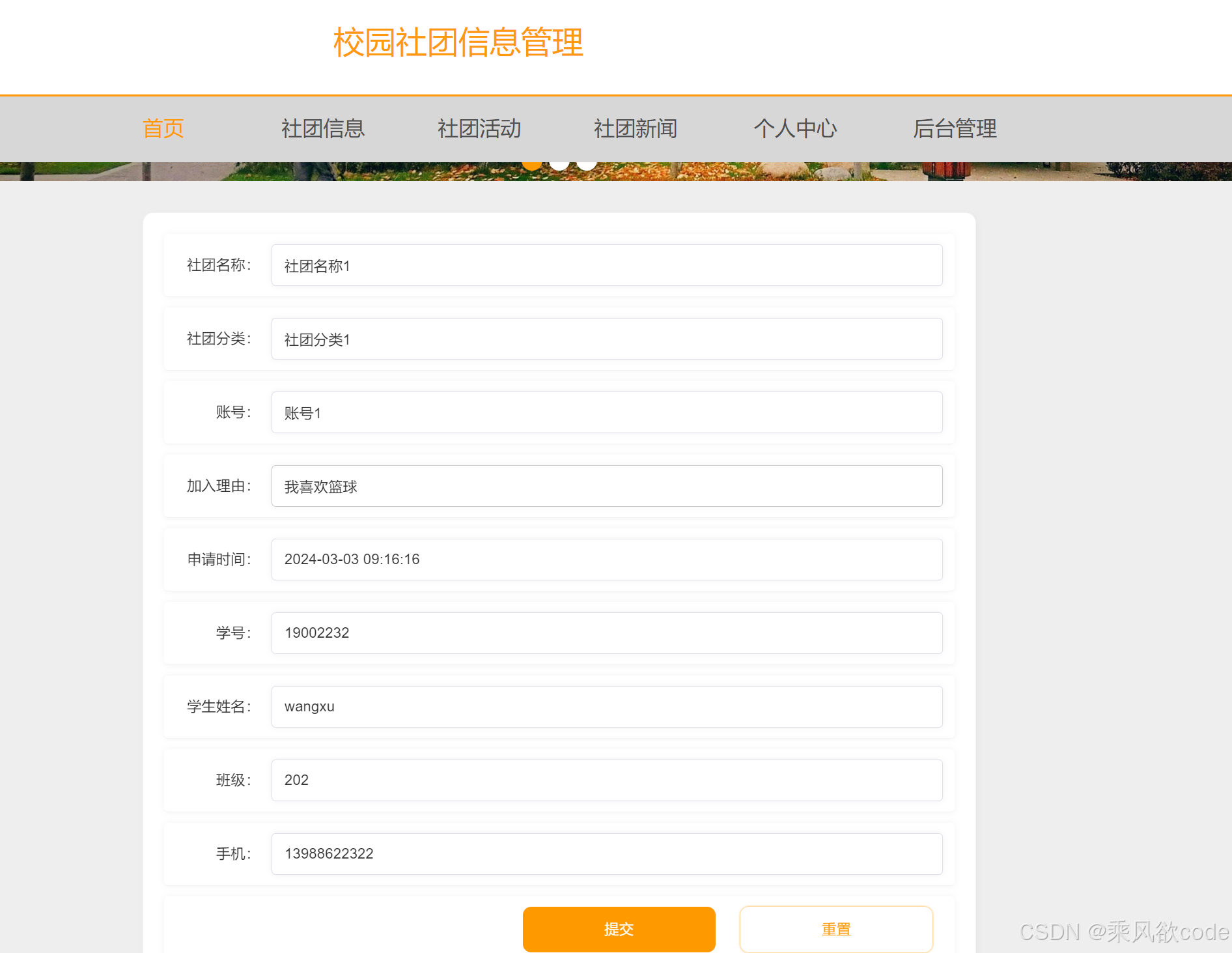Click the 申请时间 date field
The width and height of the screenshot is (1232, 953).
[606, 560]
